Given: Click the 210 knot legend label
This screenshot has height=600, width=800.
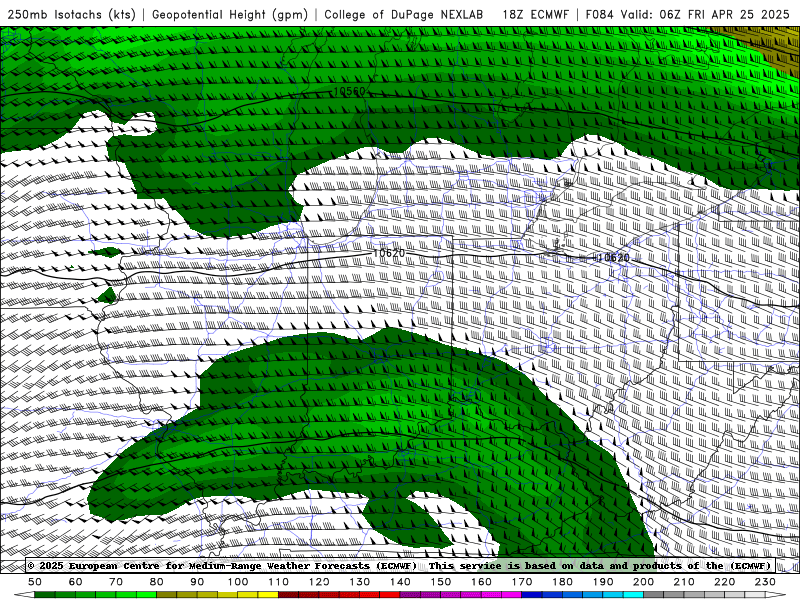Looking at the screenshot, I should (x=684, y=582).
